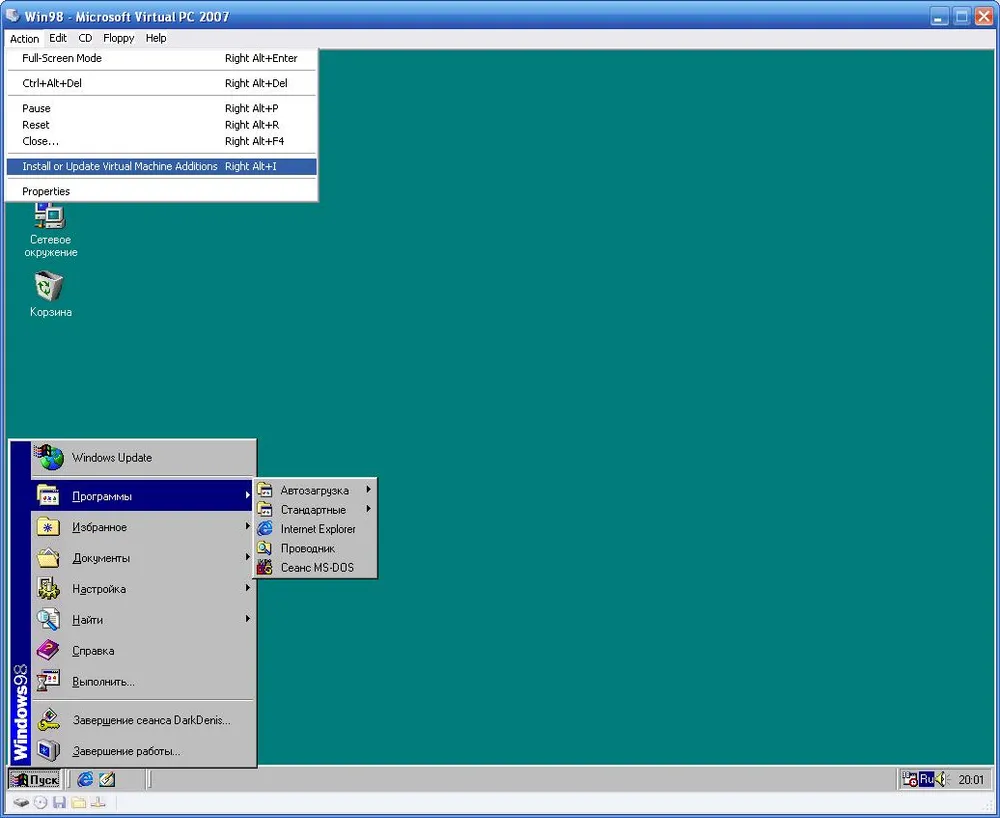This screenshot has height=818, width=1000.
Task: Click the floppy disk status bar icon
Action: pos(59,802)
